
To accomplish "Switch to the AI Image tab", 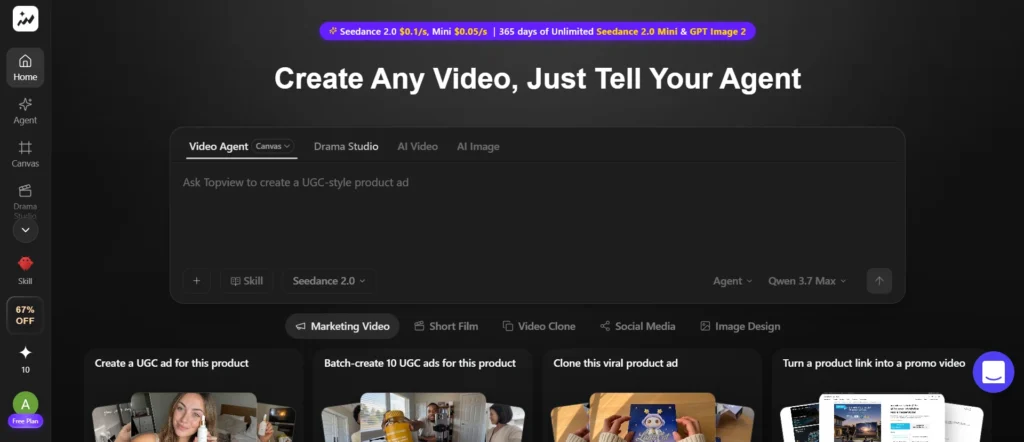I will click(x=478, y=146).
